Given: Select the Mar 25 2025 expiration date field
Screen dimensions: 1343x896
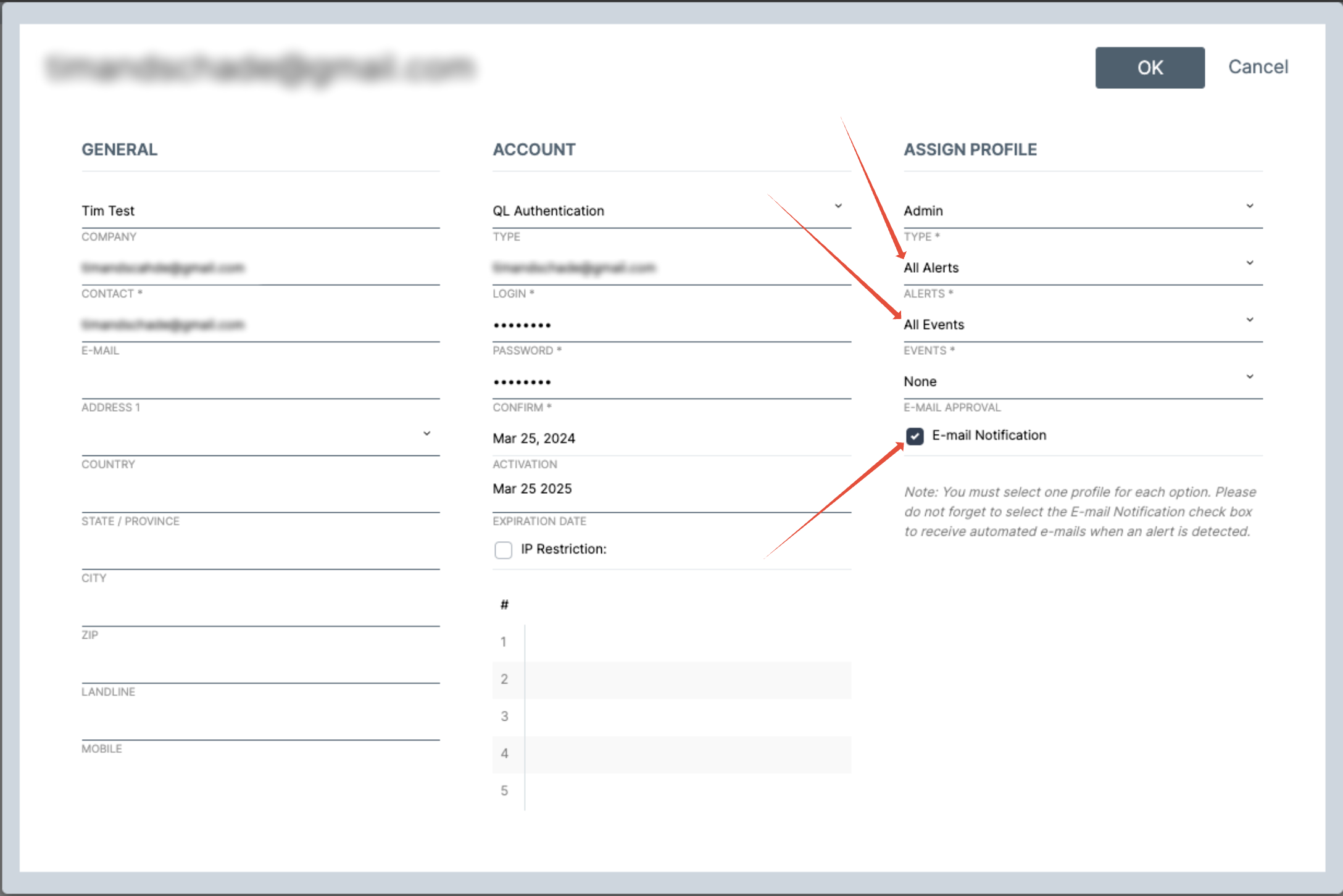Looking at the screenshot, I should pyautogui.click(x=670, y=489).
